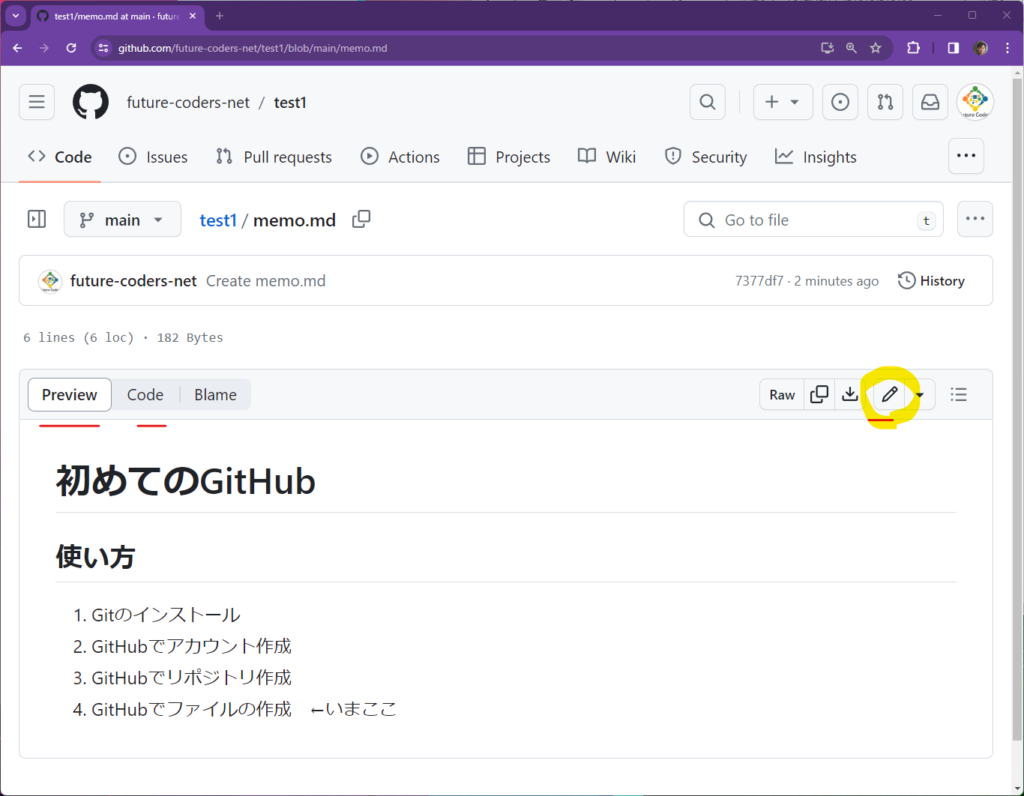Image resolution: width=1024 pixels, height=796 pixels.
Task: Click the browser back arrow
Action: point(18,48)
